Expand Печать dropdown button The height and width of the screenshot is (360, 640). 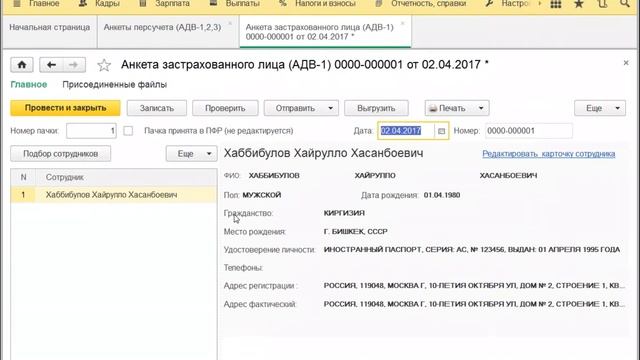tap(481, 108)
